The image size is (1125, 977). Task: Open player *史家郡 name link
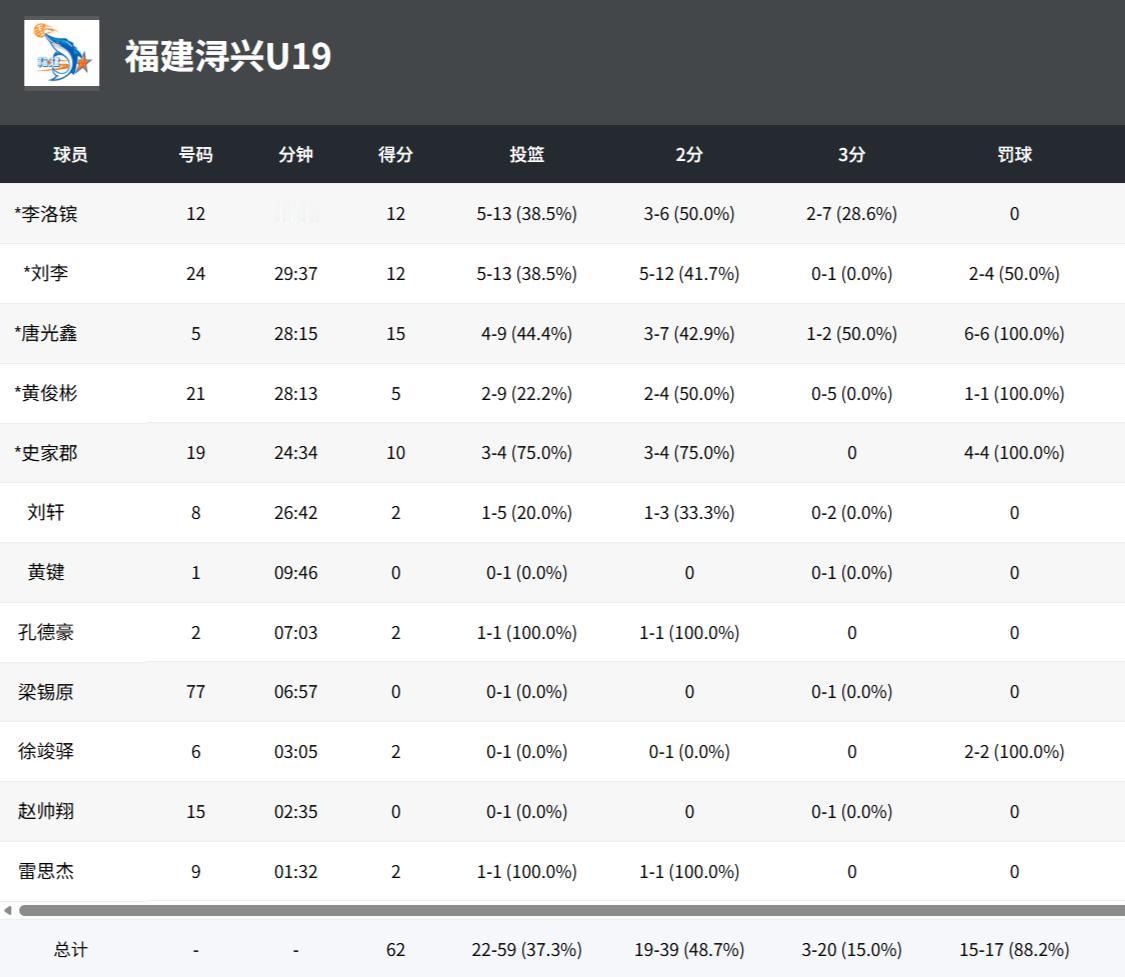click(x=46, y=453)
